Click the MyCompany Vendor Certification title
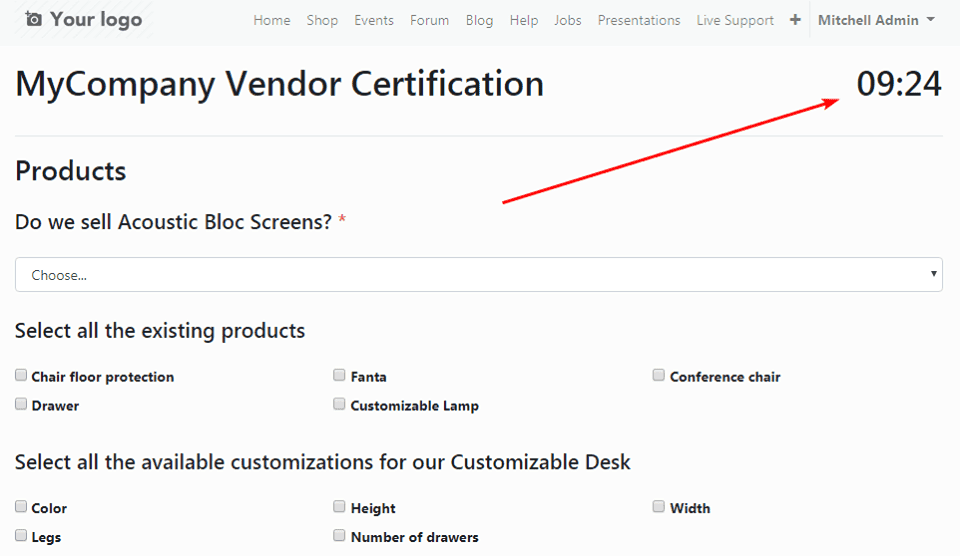 pyautogui.click(x=279, y=85)
